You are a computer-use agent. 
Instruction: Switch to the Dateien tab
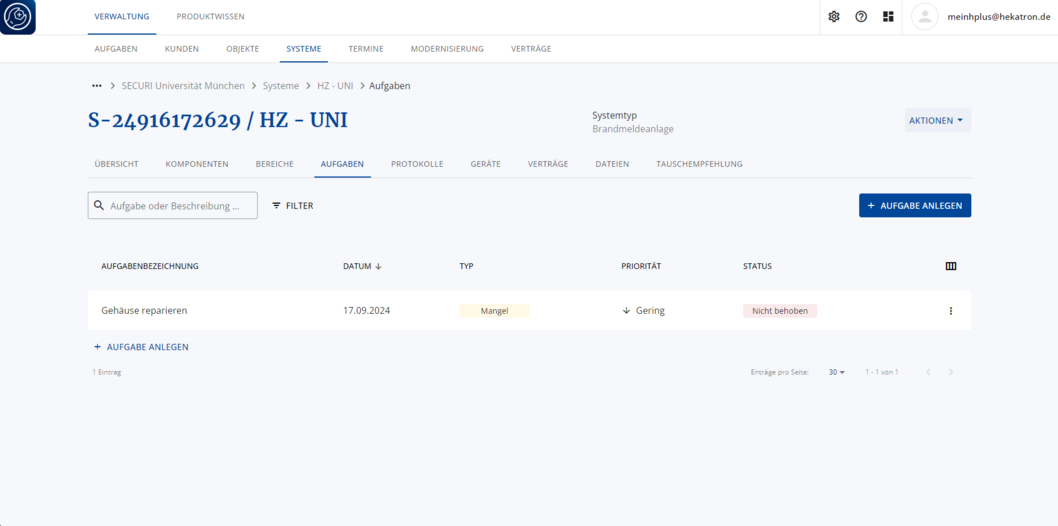tap(612, 164)
